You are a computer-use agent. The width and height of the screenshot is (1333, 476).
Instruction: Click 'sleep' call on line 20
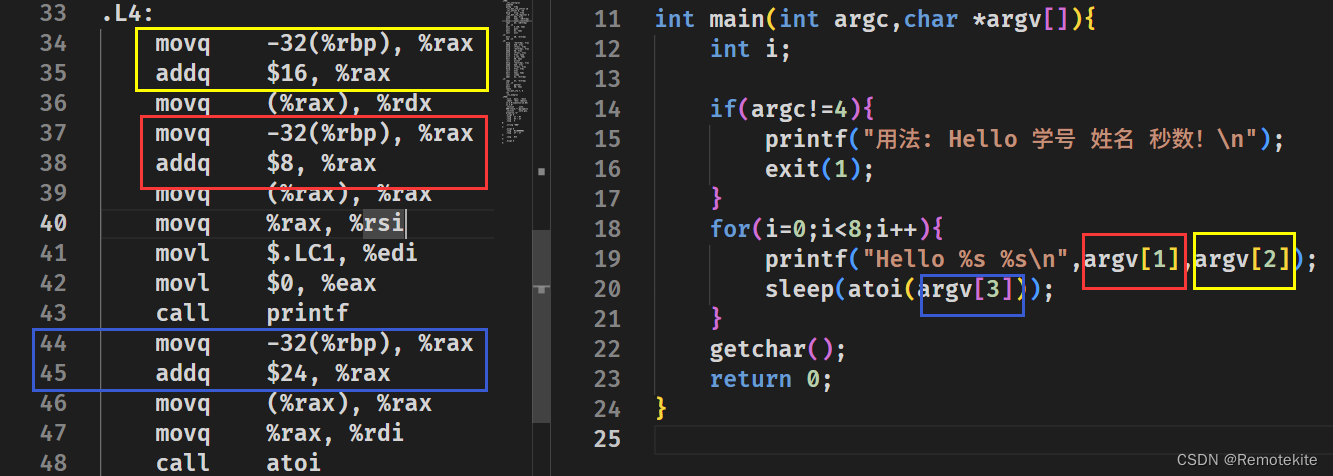800,289
